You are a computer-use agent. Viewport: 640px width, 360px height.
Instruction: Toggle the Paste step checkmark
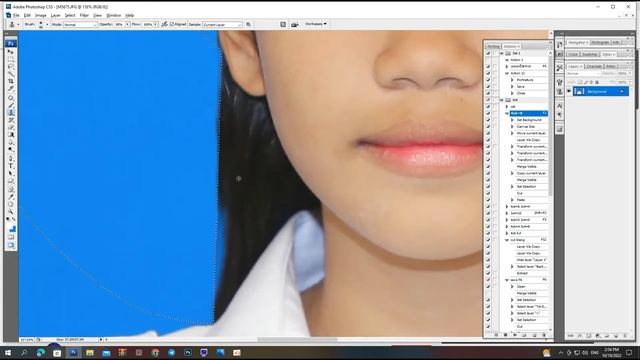pos(488,200)
